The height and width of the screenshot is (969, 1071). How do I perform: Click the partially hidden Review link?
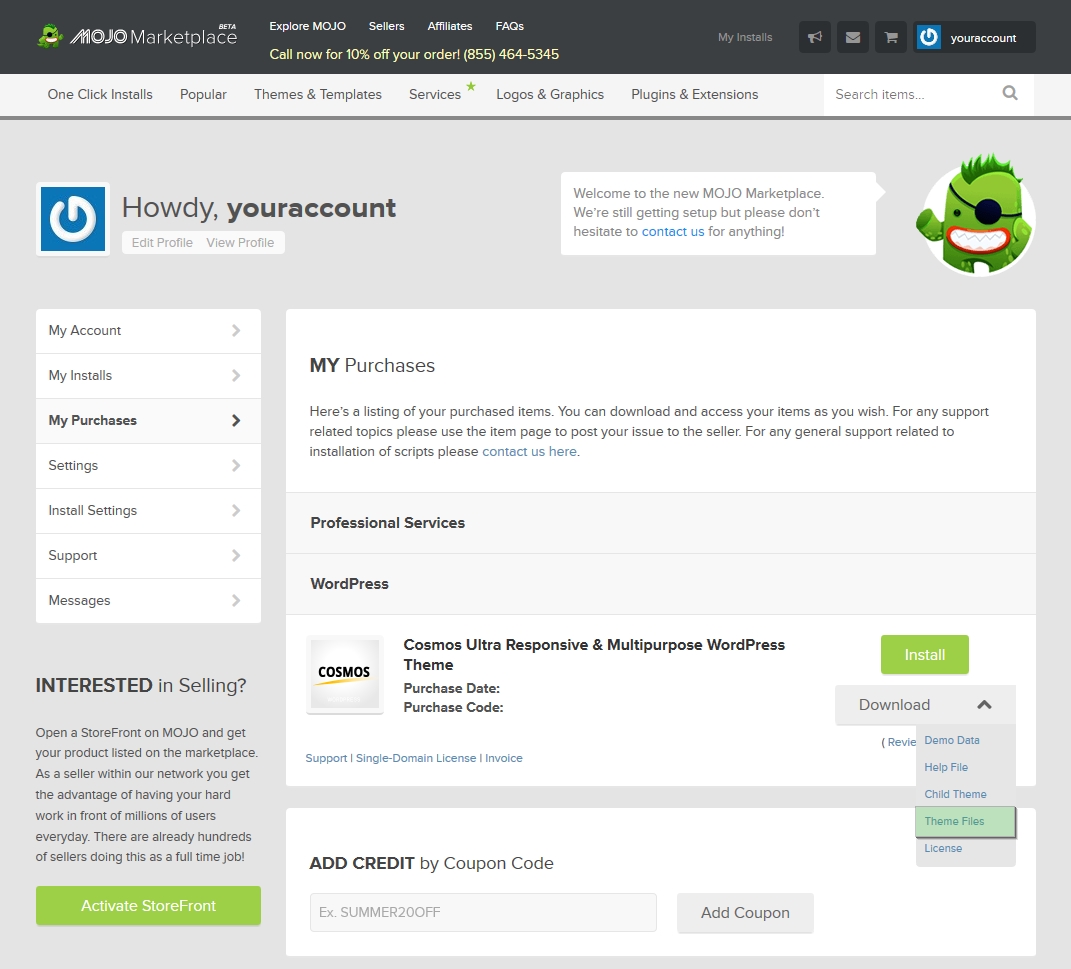[900, 742]
